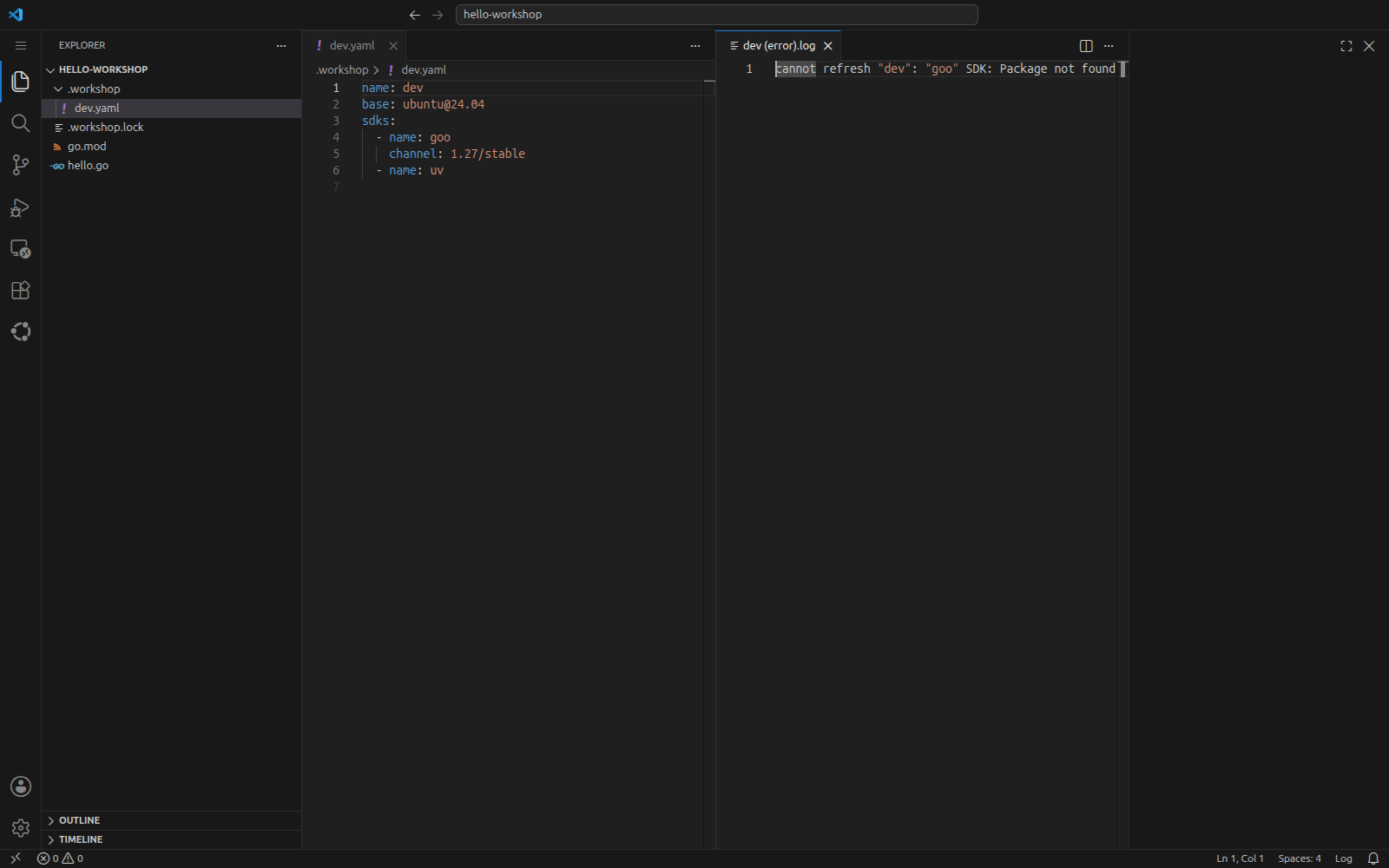Screen dimensions: 1389x868
Task: Open the Extensions view
Action: click(x=21, y=290)
